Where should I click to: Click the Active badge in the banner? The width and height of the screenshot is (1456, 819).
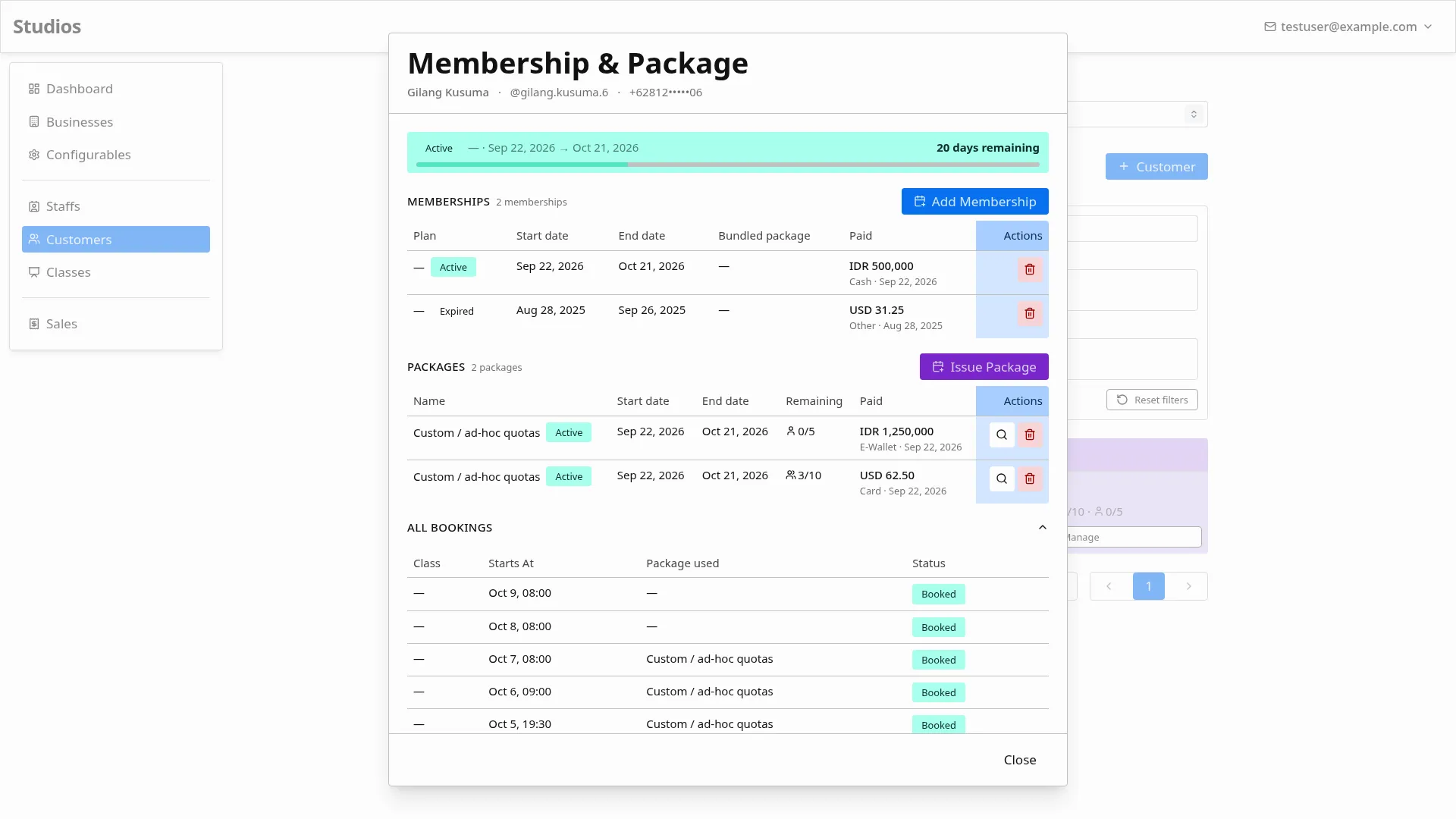coord(438,148)
